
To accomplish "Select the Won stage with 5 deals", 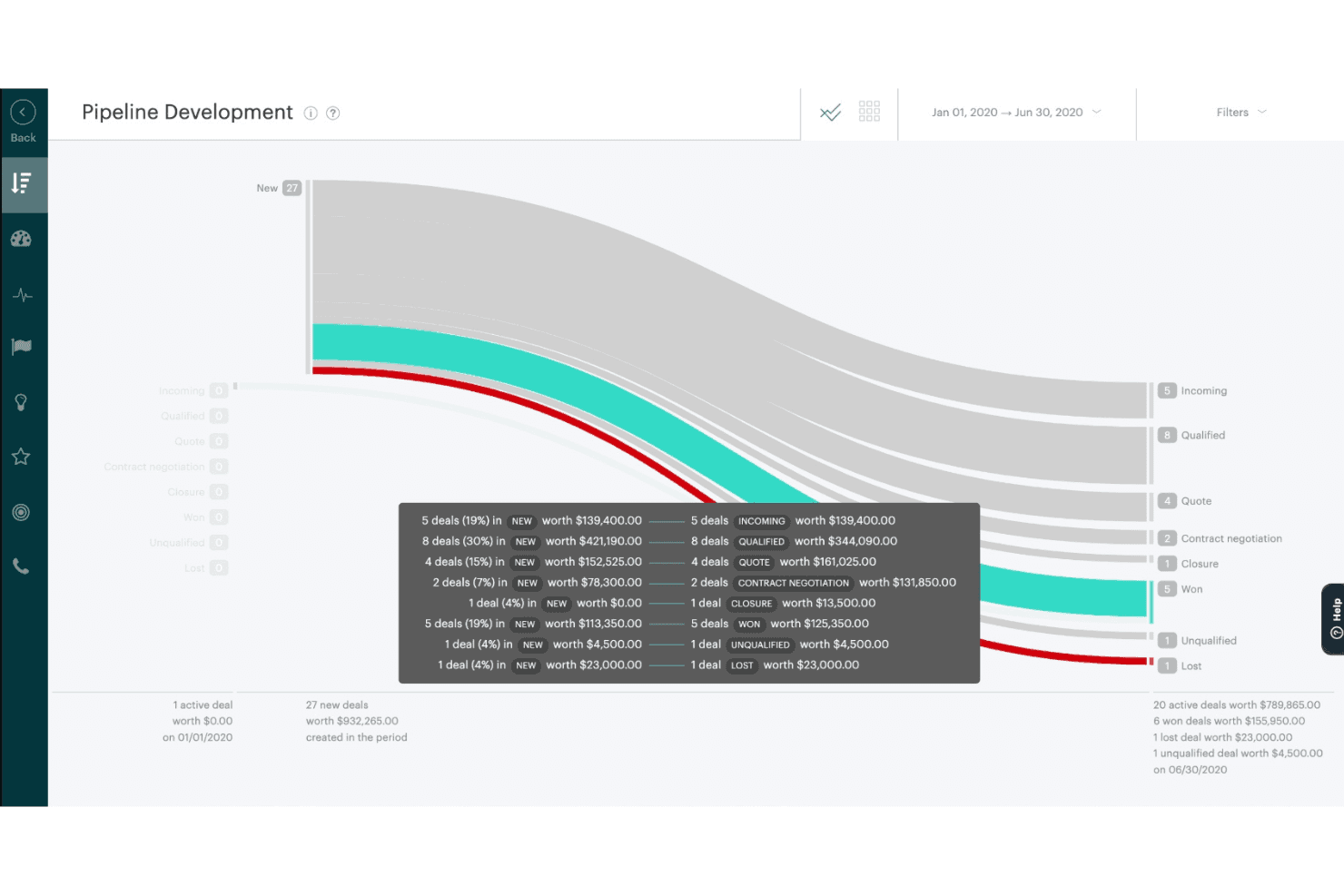I will pos(1181,589).
